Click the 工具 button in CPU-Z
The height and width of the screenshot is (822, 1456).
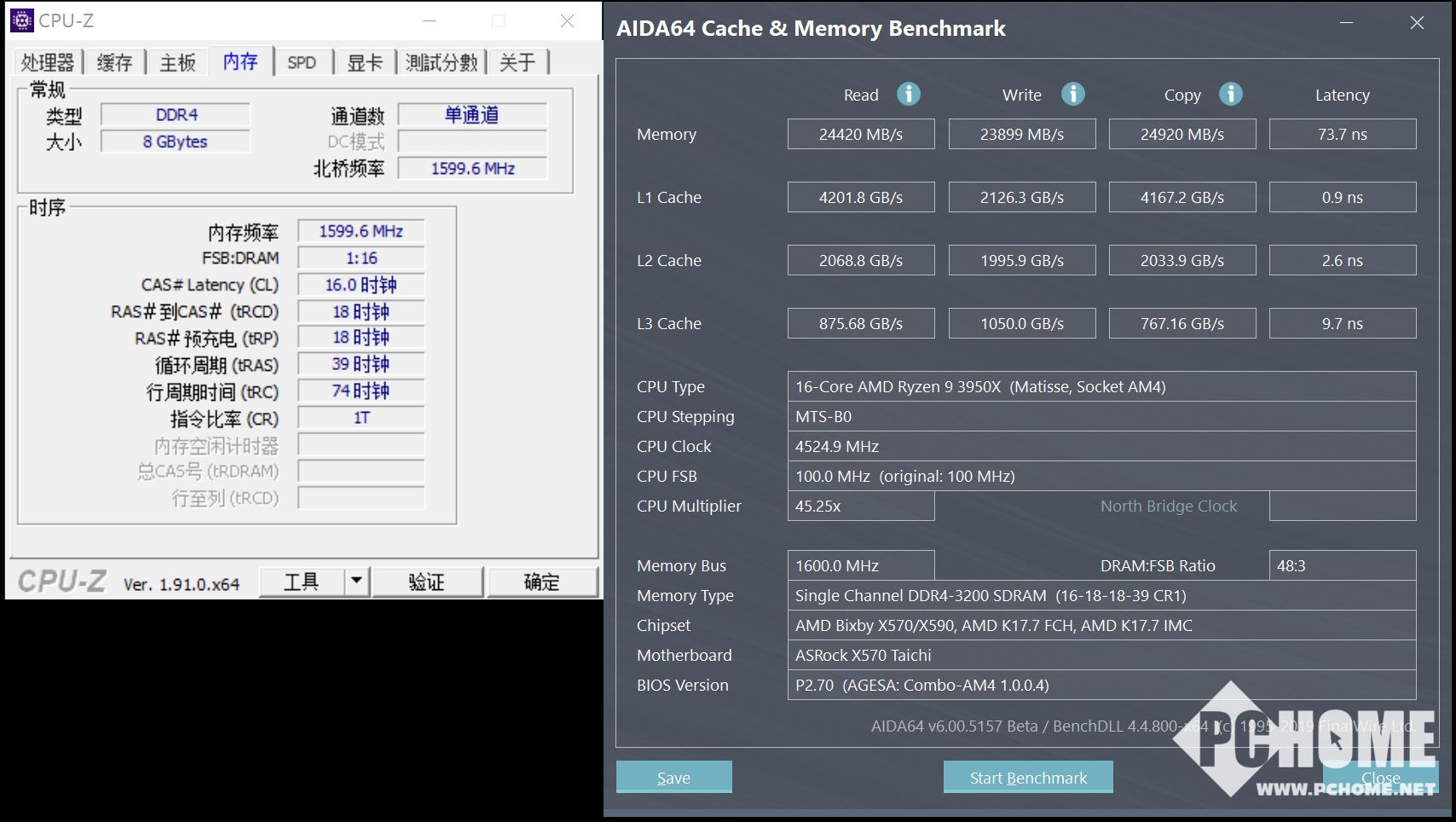pyautogui.click(x=302, y=582)
